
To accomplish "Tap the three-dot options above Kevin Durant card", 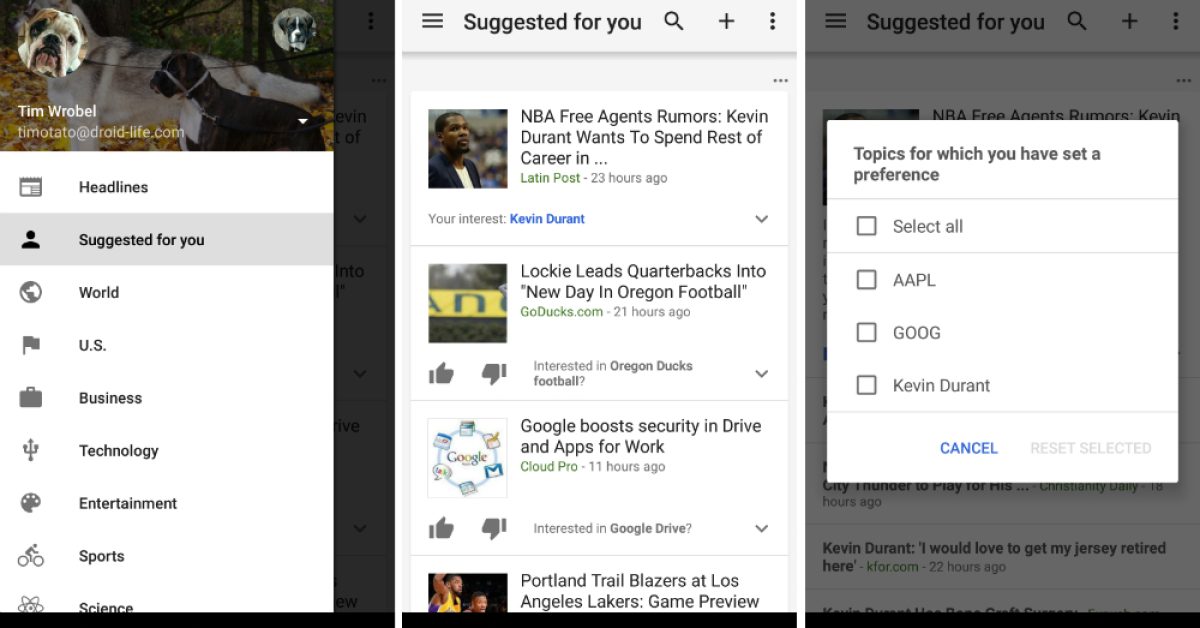I will (780, 81).
